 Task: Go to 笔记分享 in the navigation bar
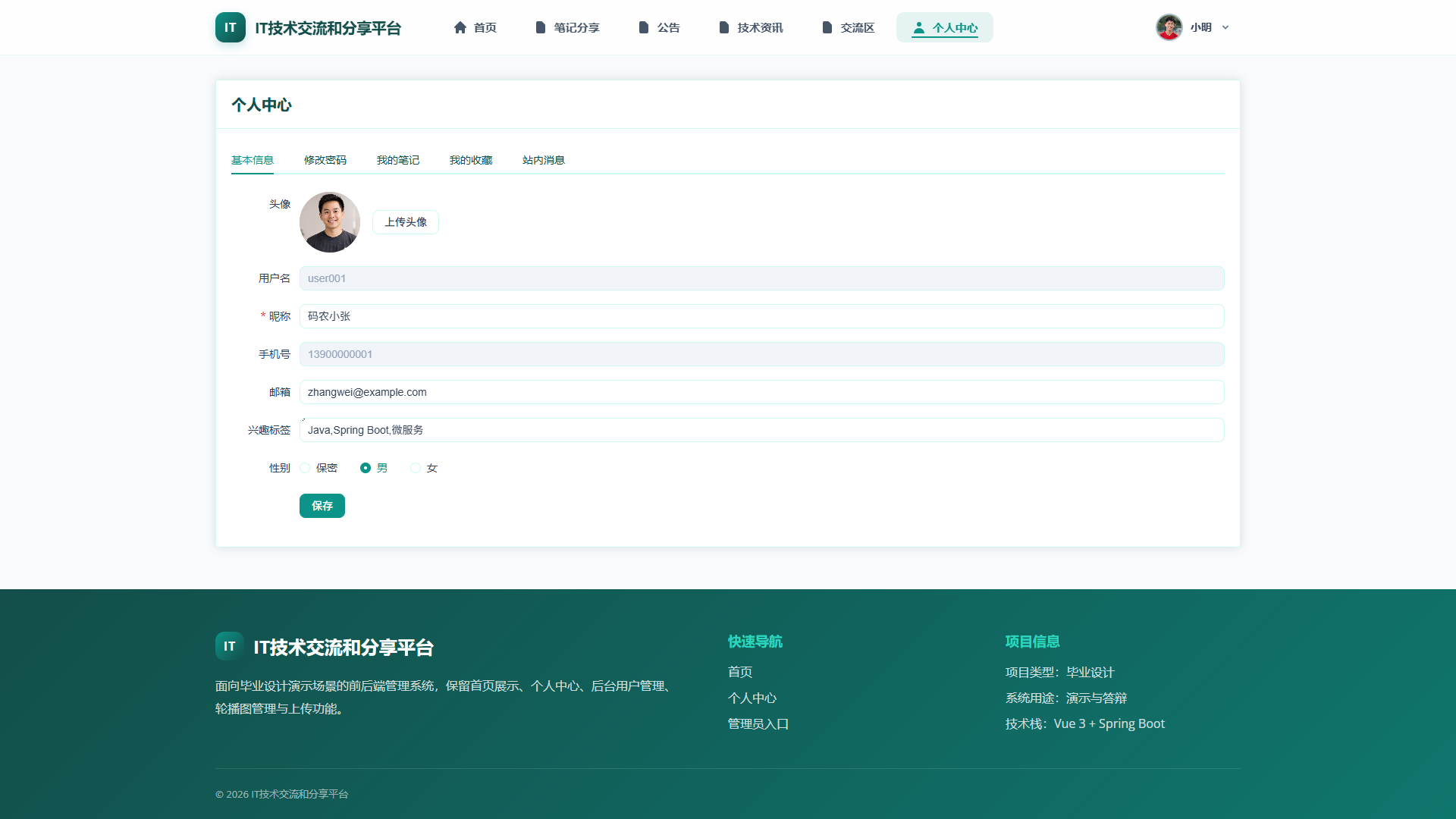(568, 27)
